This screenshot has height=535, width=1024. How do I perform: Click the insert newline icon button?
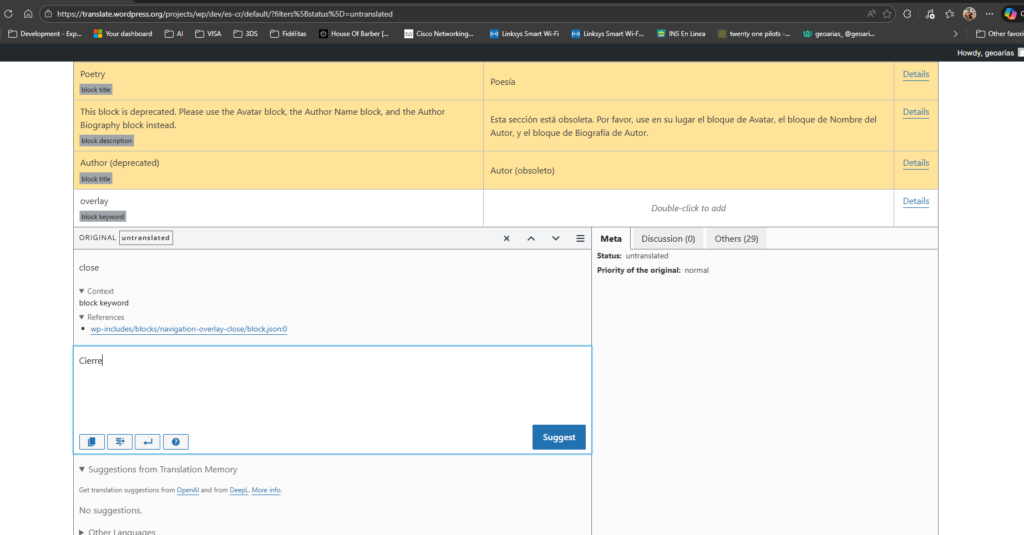pyautogui.click(x=147, y=441)
